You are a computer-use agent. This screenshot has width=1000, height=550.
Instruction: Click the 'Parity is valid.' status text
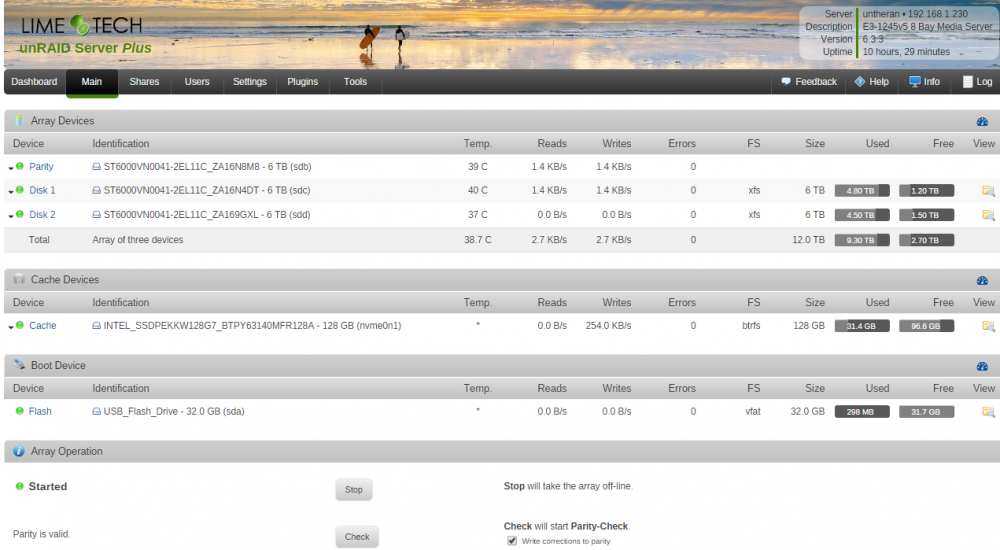41,534
